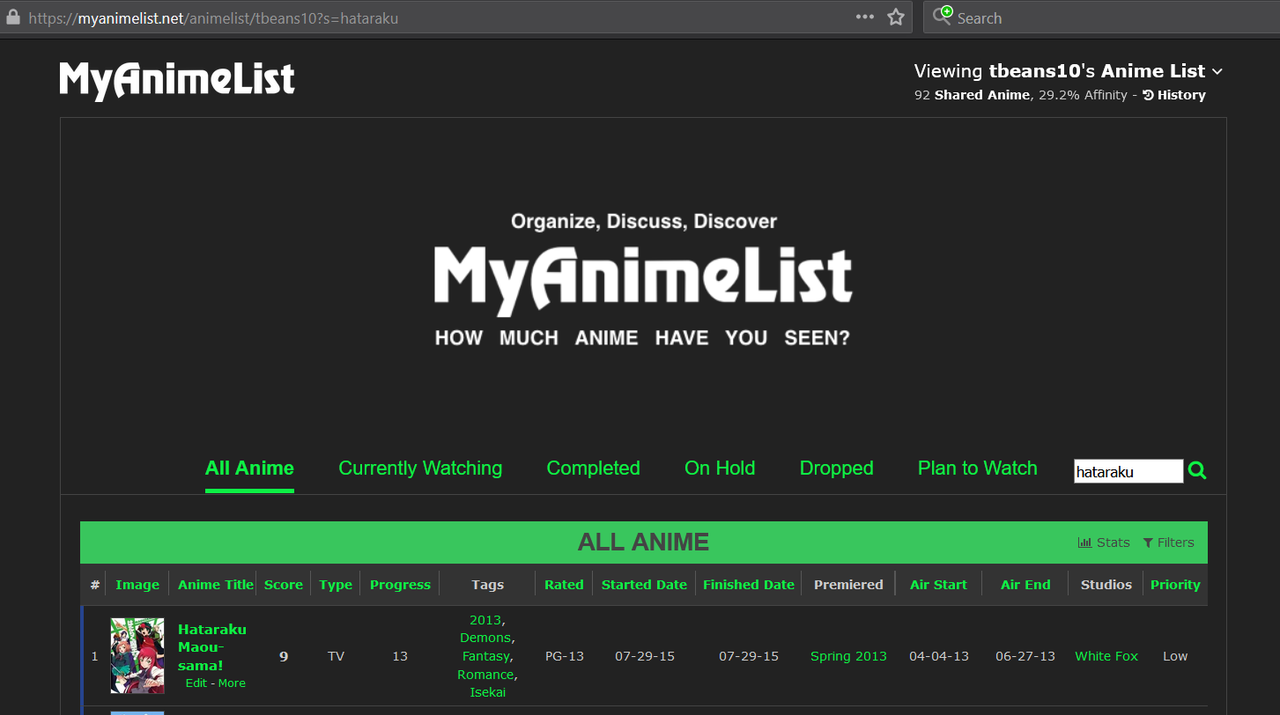Screen dimensions: 1280x715
Task: Click the MyAnimeList logo at top left
Action: [177, 80]
